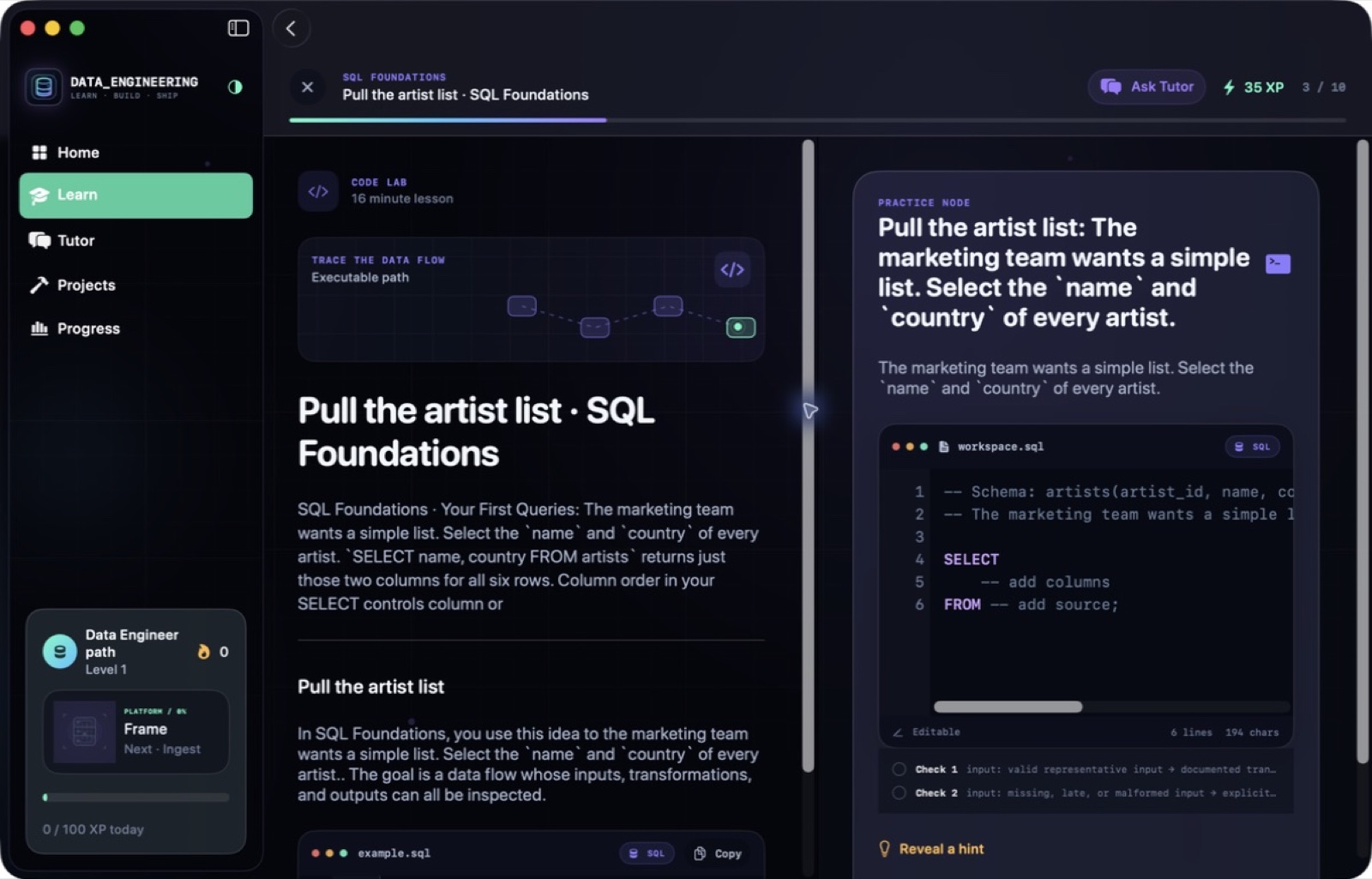
Task: Click the editor horizontal scrollbar
Action: (x=1008, y=707)
